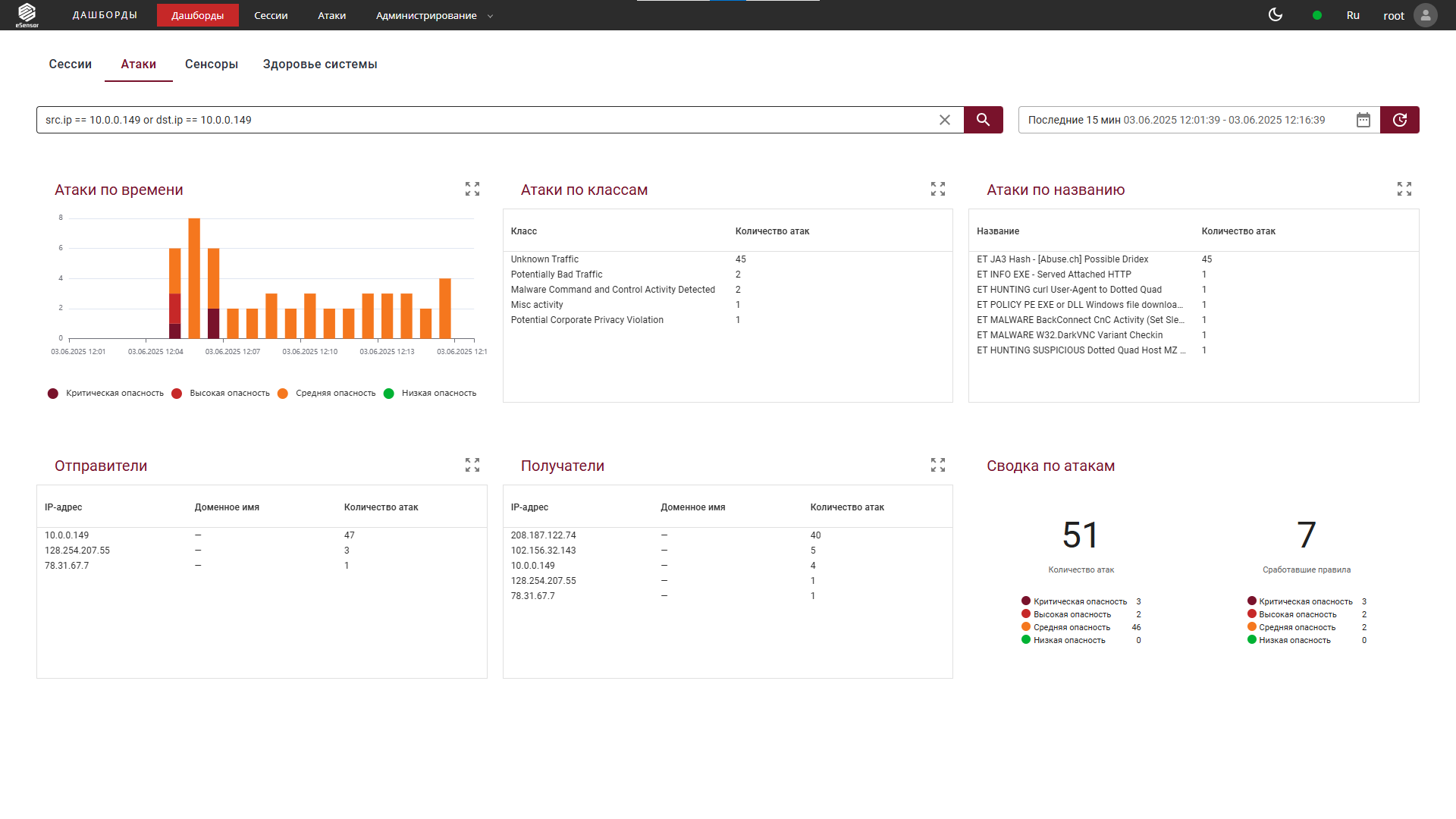Click the refresh time range button

(x=1400, y=120)
